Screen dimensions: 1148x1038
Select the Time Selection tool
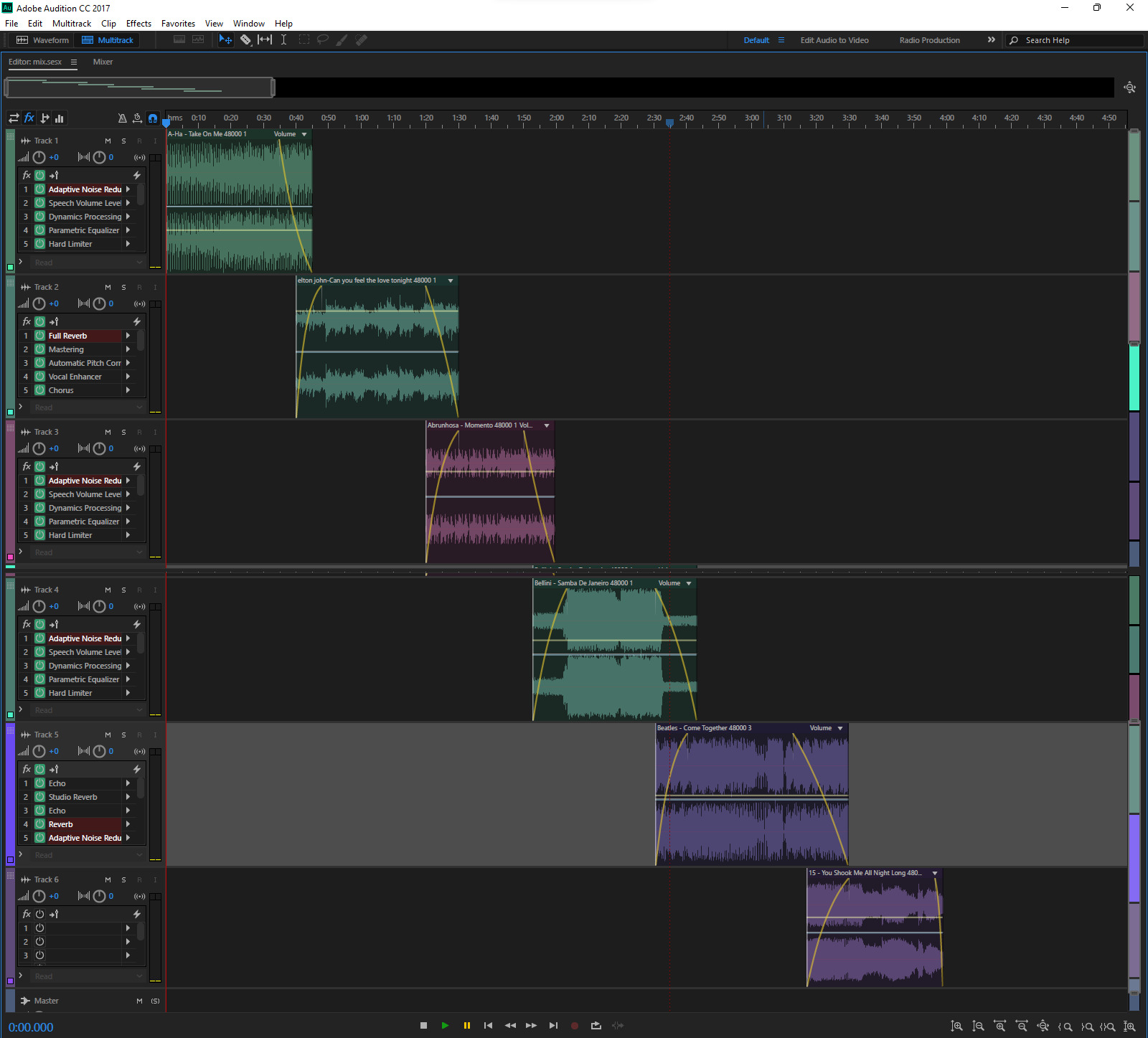coord(283,40)
